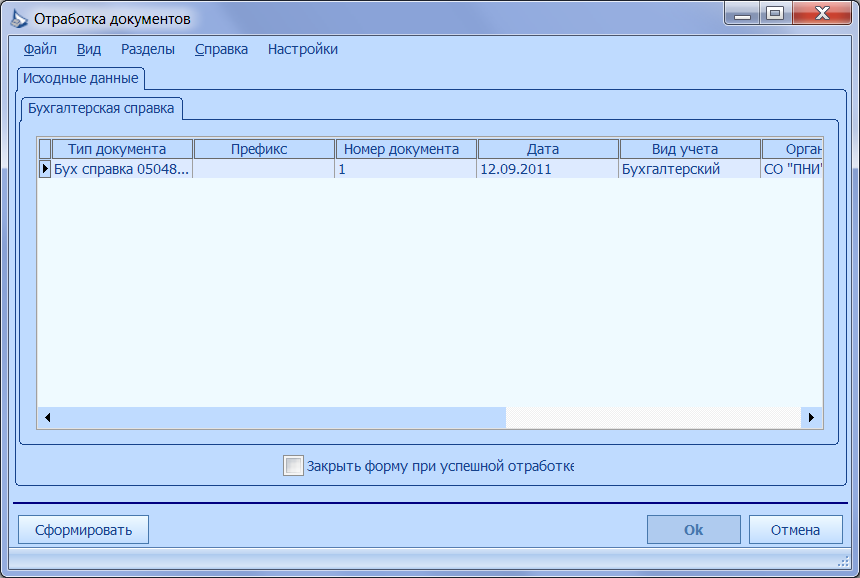Click the application icon in the title bar
The height and width of the screenshot is (578, 860).
19,19
